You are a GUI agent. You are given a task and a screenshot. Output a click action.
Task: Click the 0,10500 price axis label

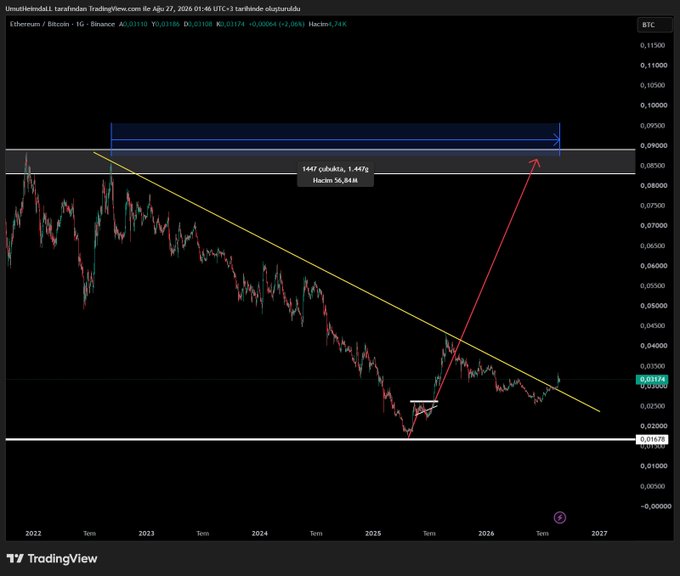click(x=653, y=85)
